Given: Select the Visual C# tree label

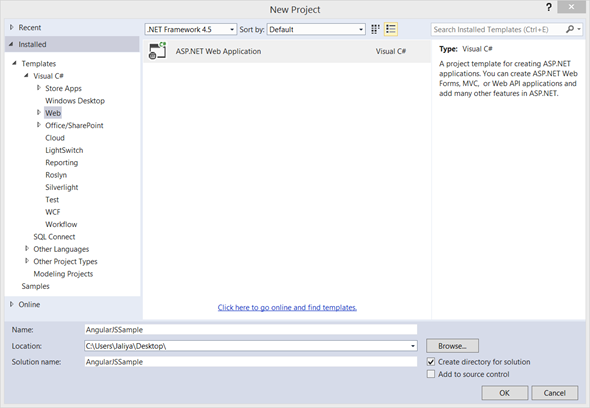Looking at the screenshot, I should [x=49, y=76].
